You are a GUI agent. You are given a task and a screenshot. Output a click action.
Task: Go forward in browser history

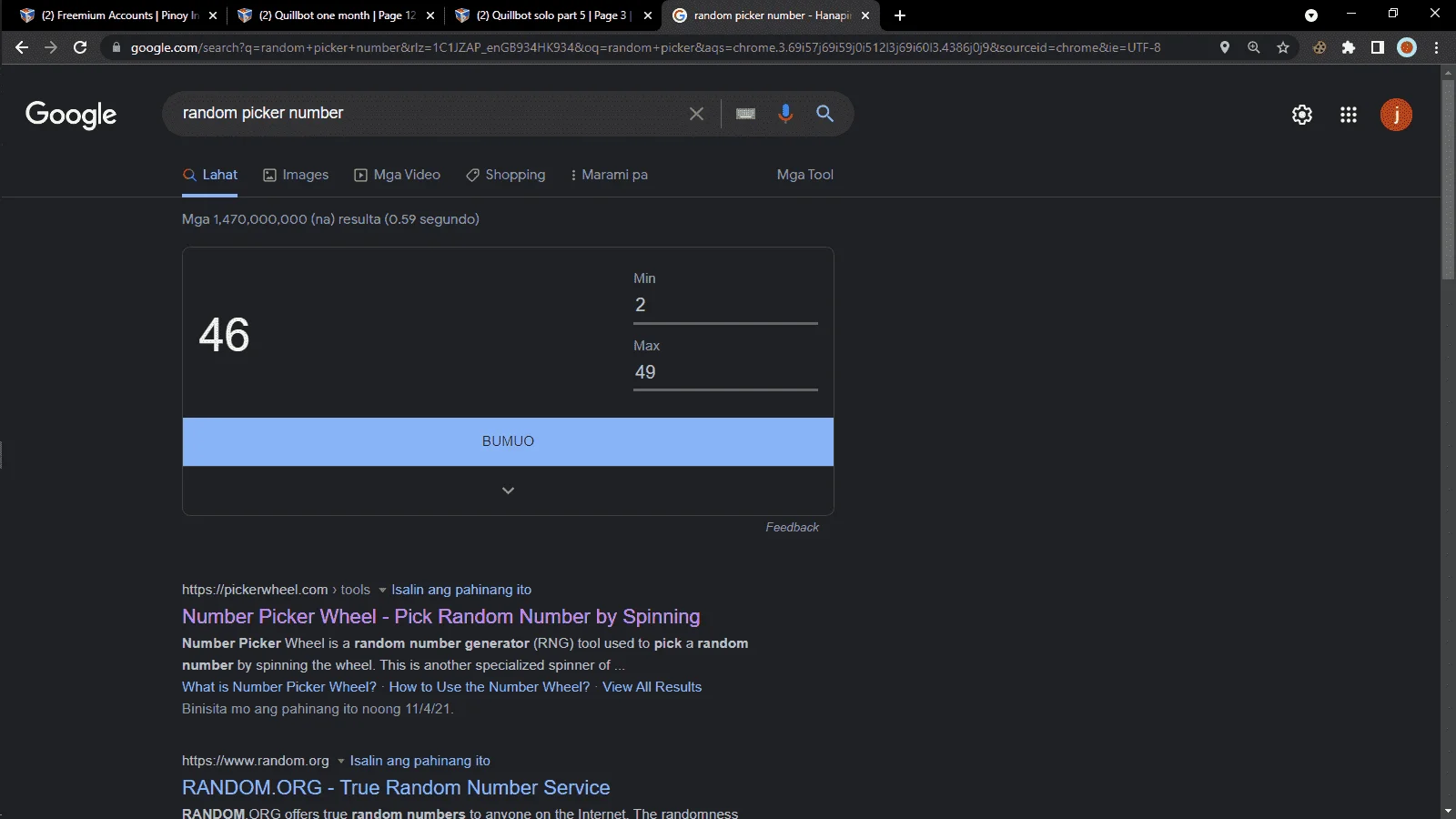pyautogui.click(x=51, y=47)
